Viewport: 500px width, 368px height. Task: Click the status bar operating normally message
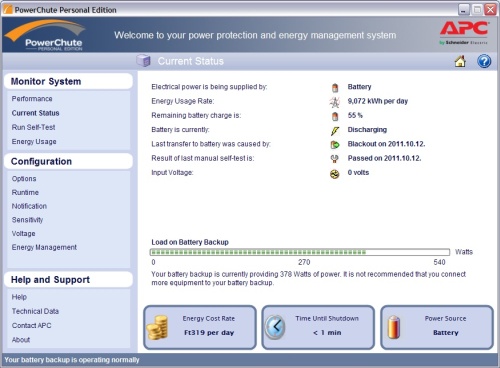[x=72, y=360]
